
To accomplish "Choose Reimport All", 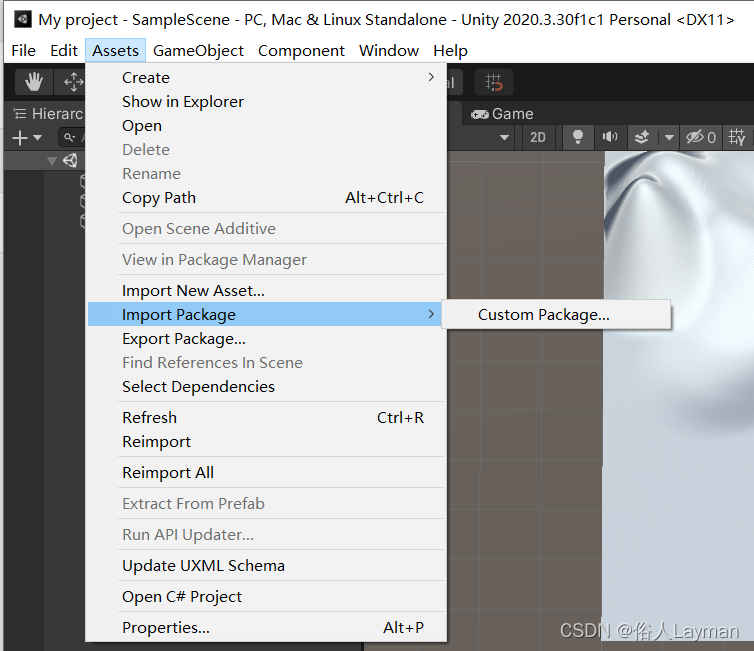I will (x=264, y=473).
